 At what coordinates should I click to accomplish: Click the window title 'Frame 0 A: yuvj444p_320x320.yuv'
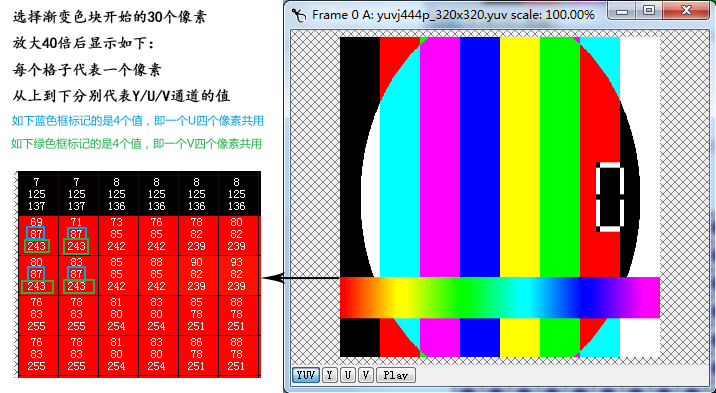410,15
